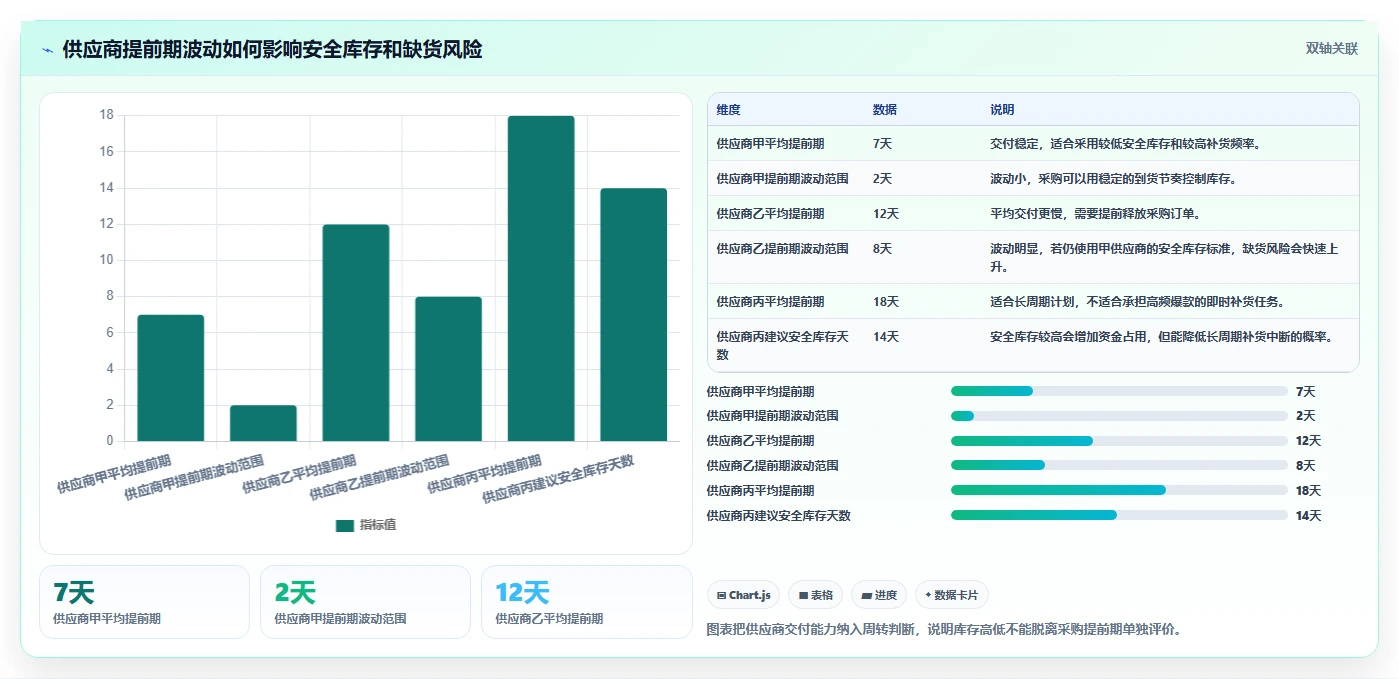1399x679 pixels.
Task: Click the 2天 progress bar for 供应商甲提前期波动范围
Action: tap(1119, 416)
